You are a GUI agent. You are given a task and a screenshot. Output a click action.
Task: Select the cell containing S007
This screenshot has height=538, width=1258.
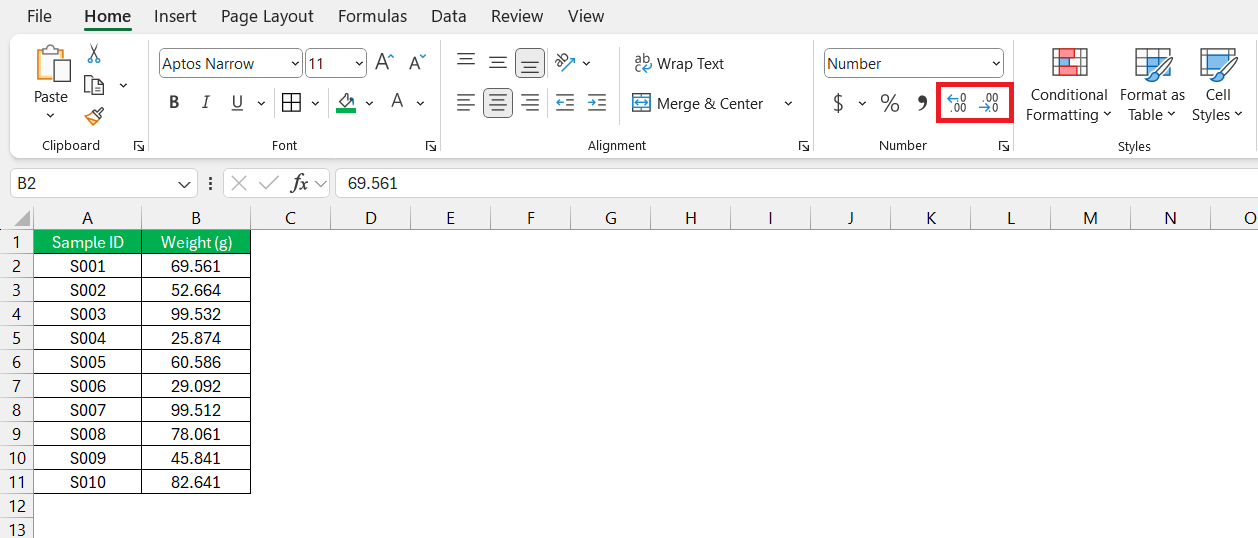click(88, 410)
